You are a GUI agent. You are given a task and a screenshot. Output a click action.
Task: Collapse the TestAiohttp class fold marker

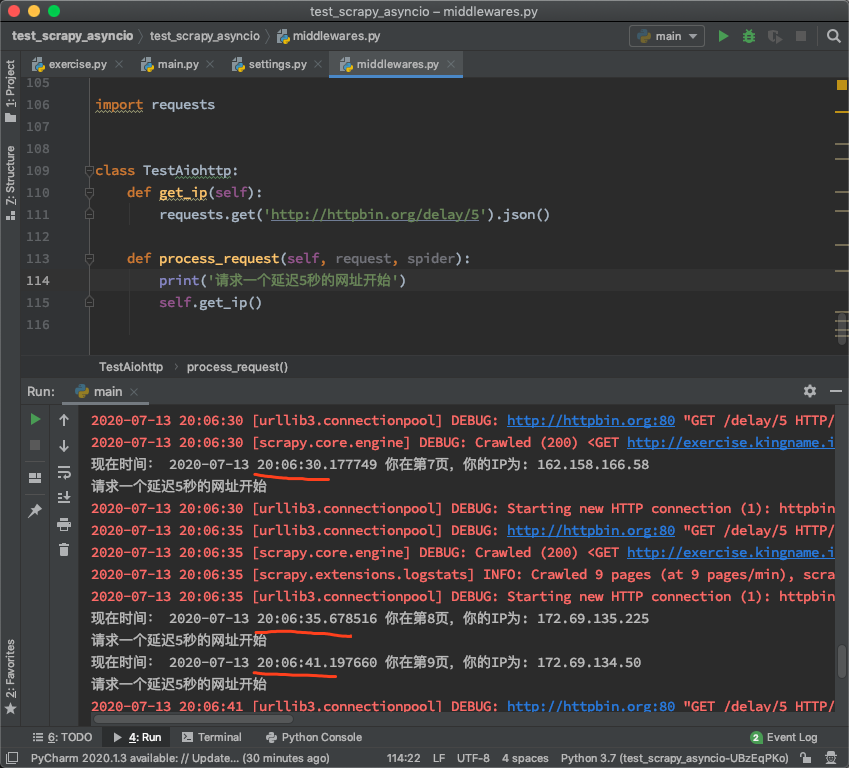click(x=89, y=171)
